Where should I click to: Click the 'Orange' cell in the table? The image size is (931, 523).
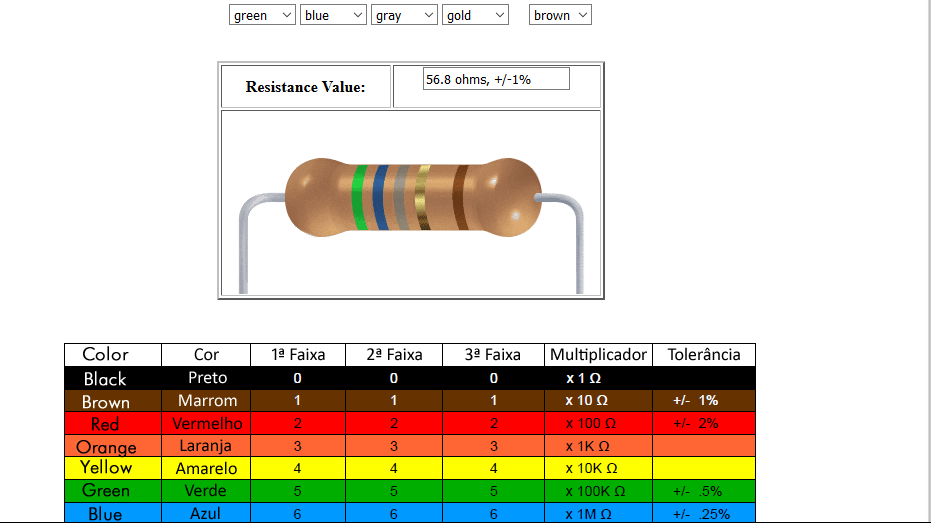[x=113, y=446]
